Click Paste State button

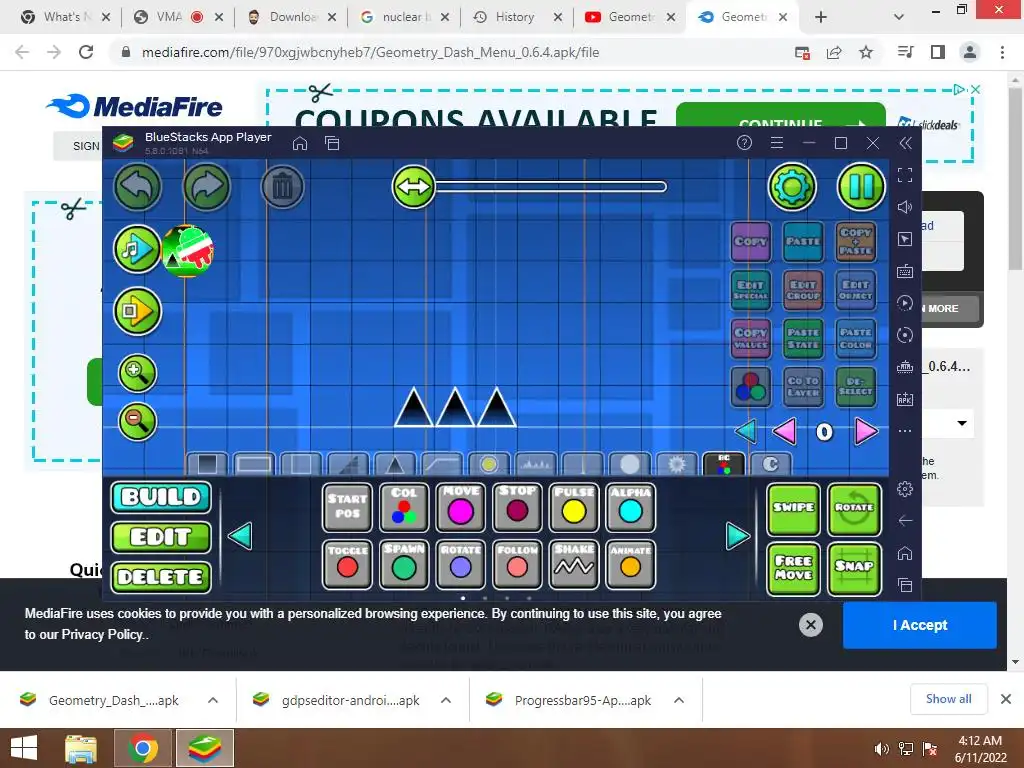click(803, 338)
